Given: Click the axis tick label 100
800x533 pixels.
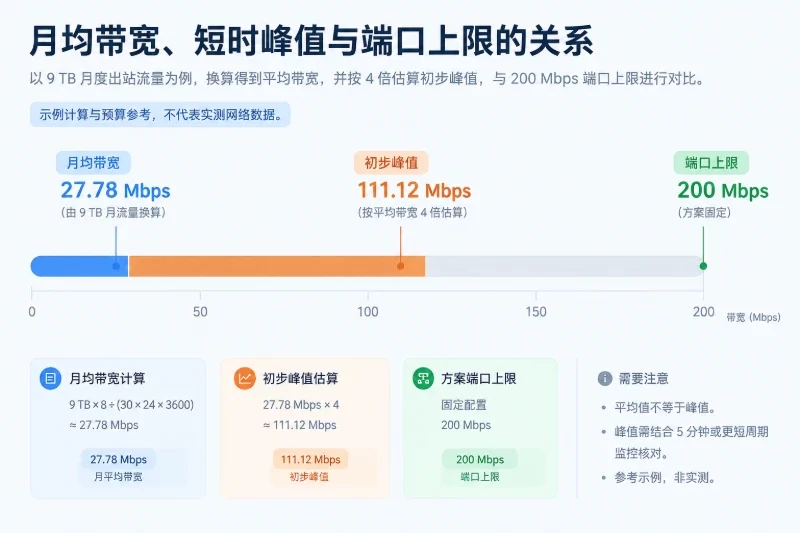Looking at the screenshot, I should [368, 312].
